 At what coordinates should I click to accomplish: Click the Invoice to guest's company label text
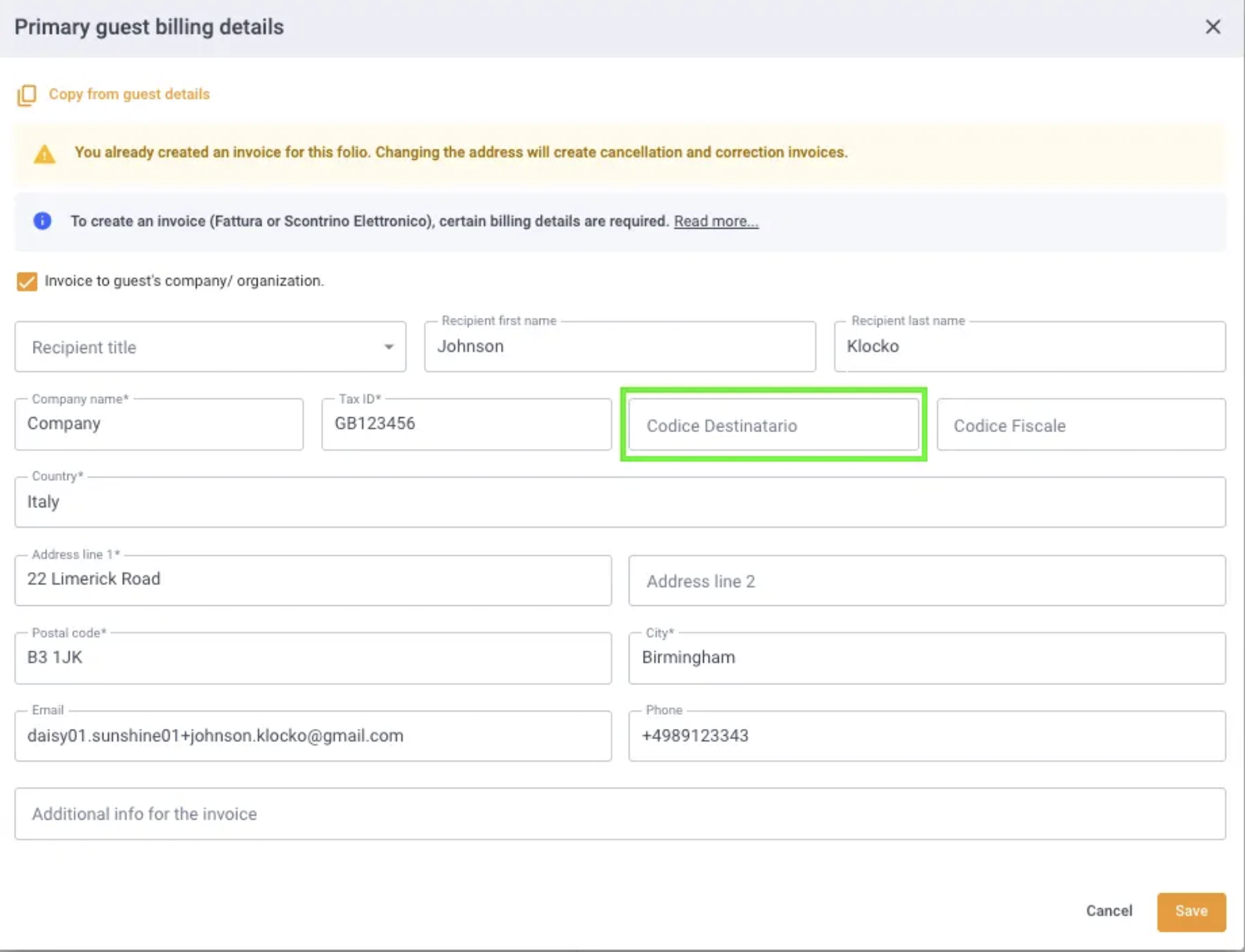[x=184, y=281]
